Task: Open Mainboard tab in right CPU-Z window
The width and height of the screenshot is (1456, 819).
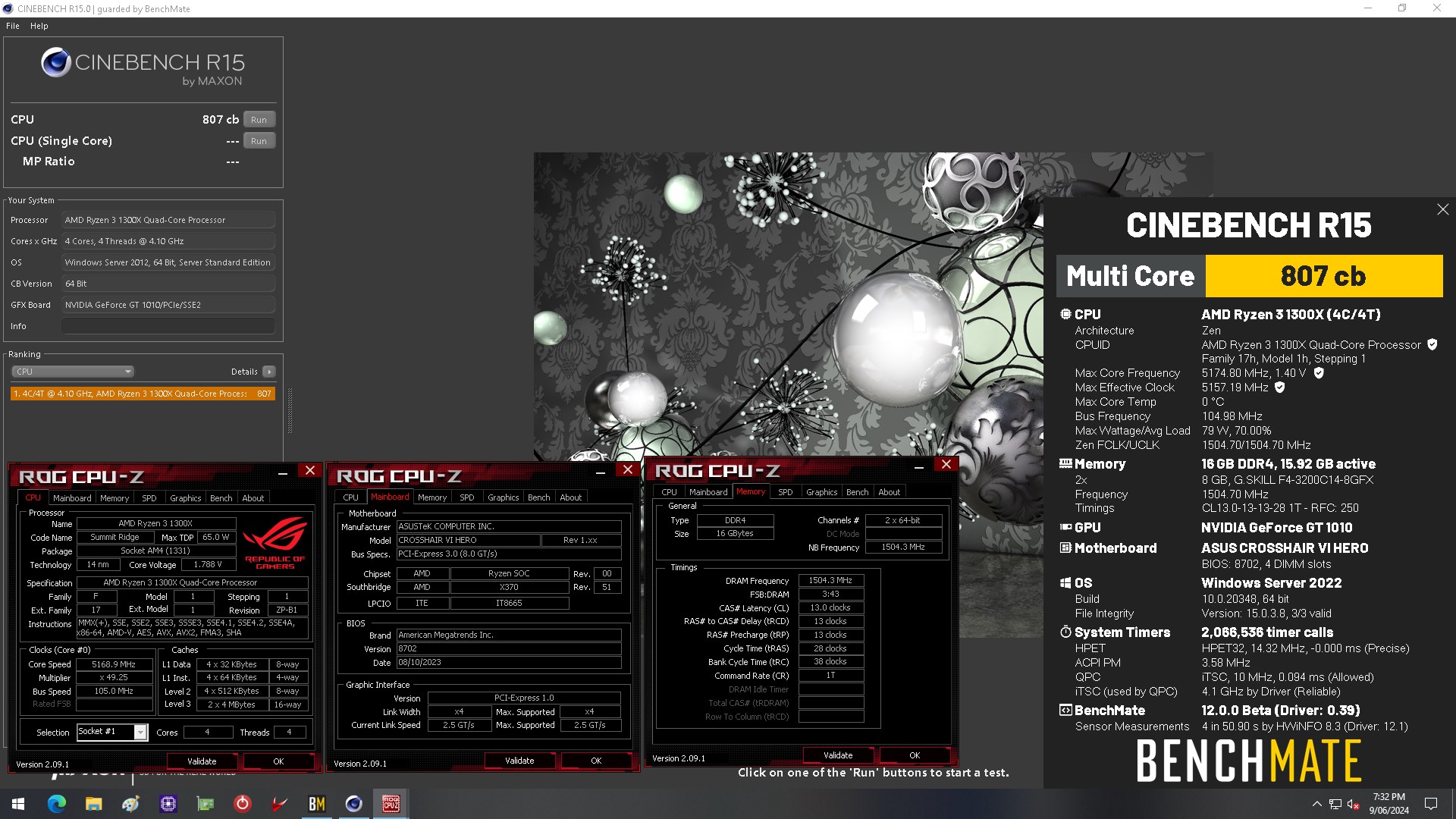Action: pyautogui.click(x=708, y=492)
